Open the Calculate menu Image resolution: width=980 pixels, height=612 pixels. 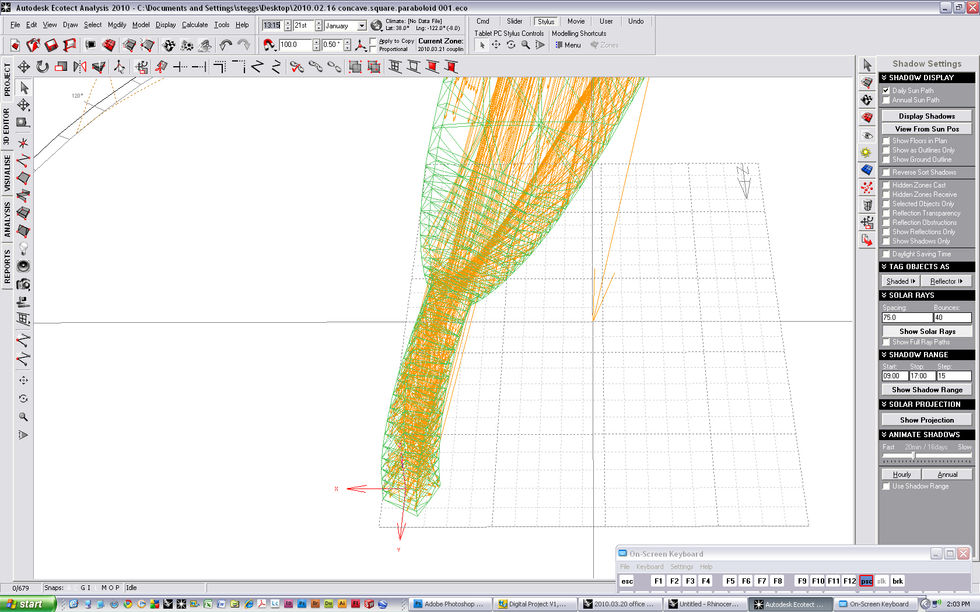[x=195, y=25]
